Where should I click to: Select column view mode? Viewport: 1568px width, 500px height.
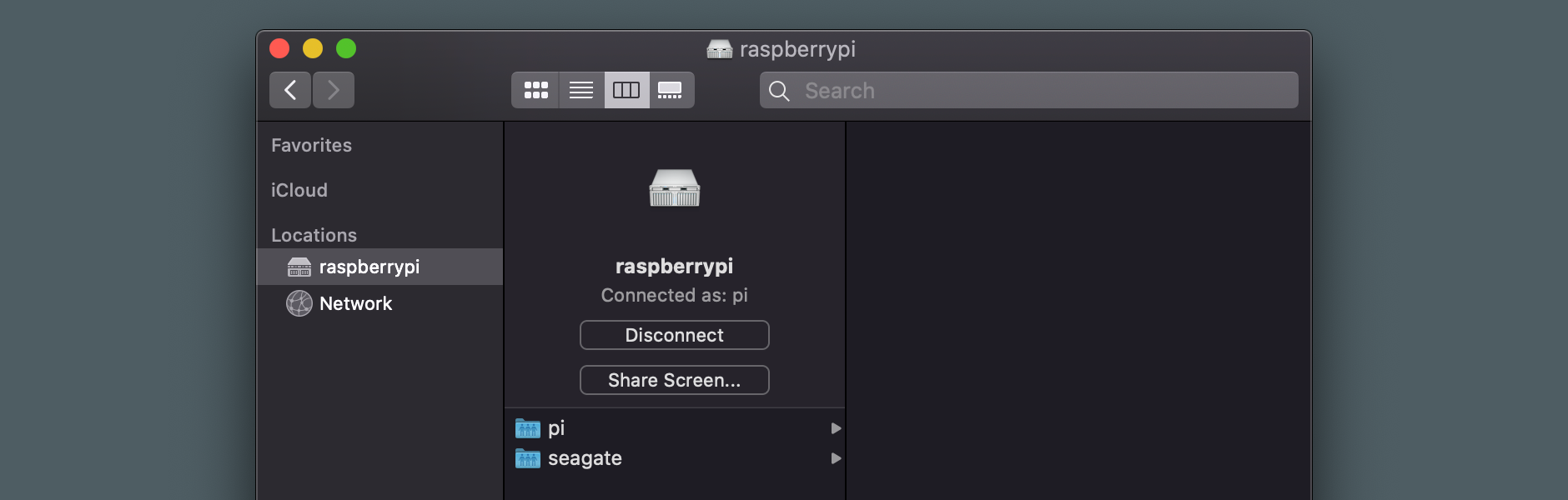tap(626, 90)
